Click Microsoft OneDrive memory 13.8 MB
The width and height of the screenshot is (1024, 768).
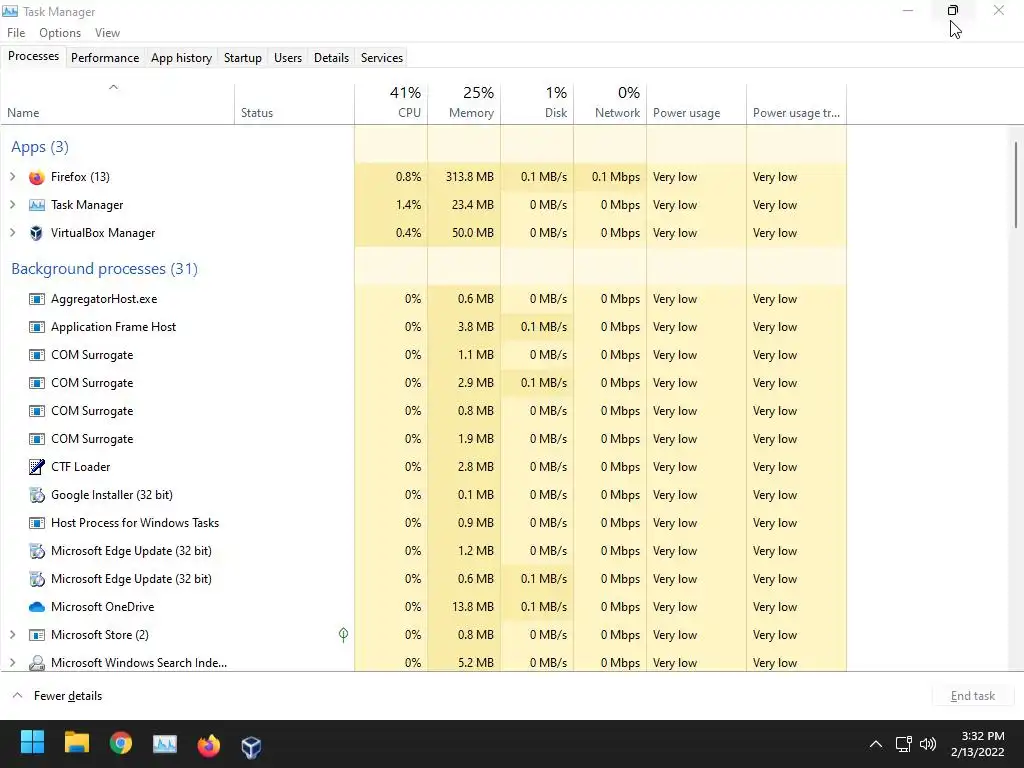point(475,607)
